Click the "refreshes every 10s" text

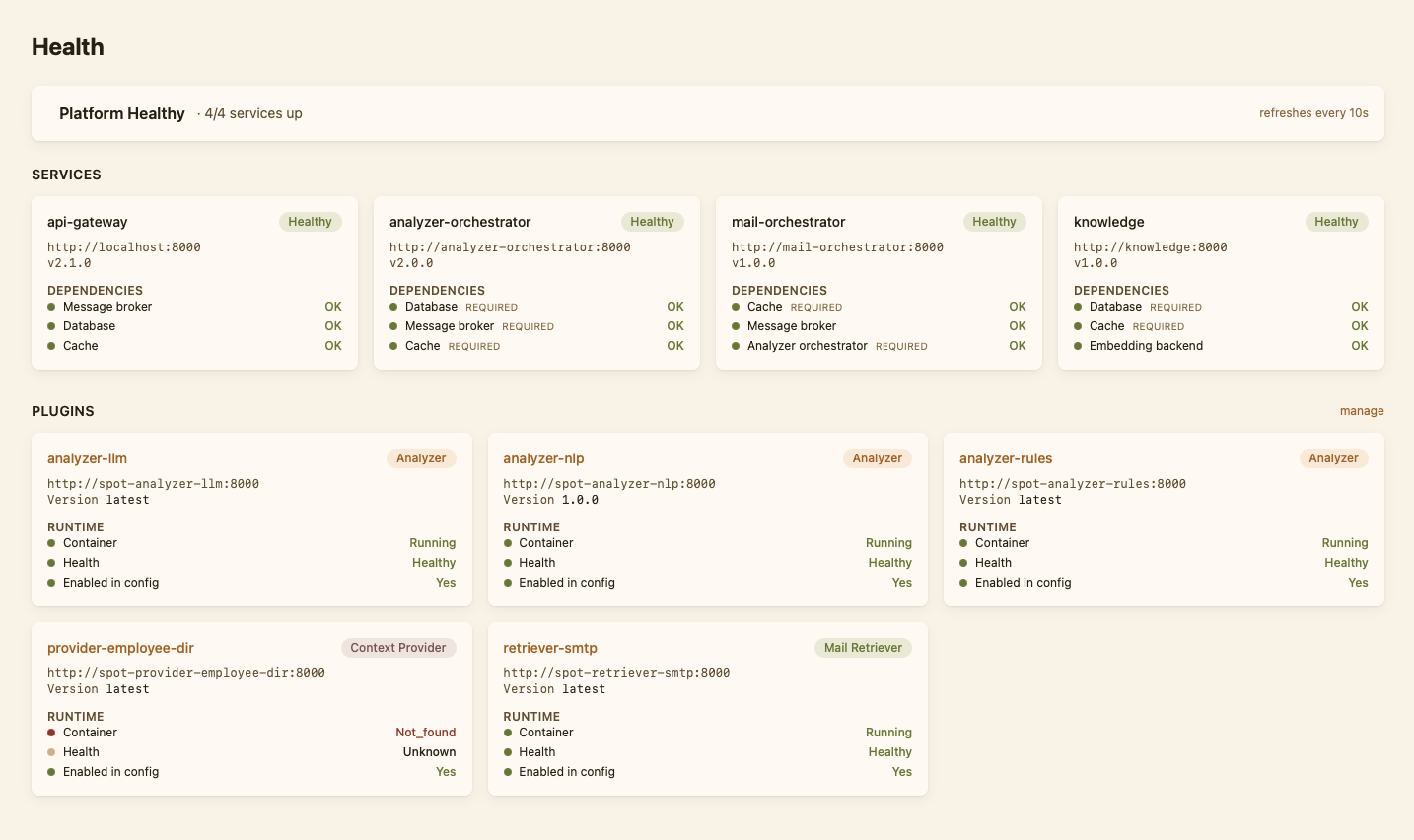1313,113
